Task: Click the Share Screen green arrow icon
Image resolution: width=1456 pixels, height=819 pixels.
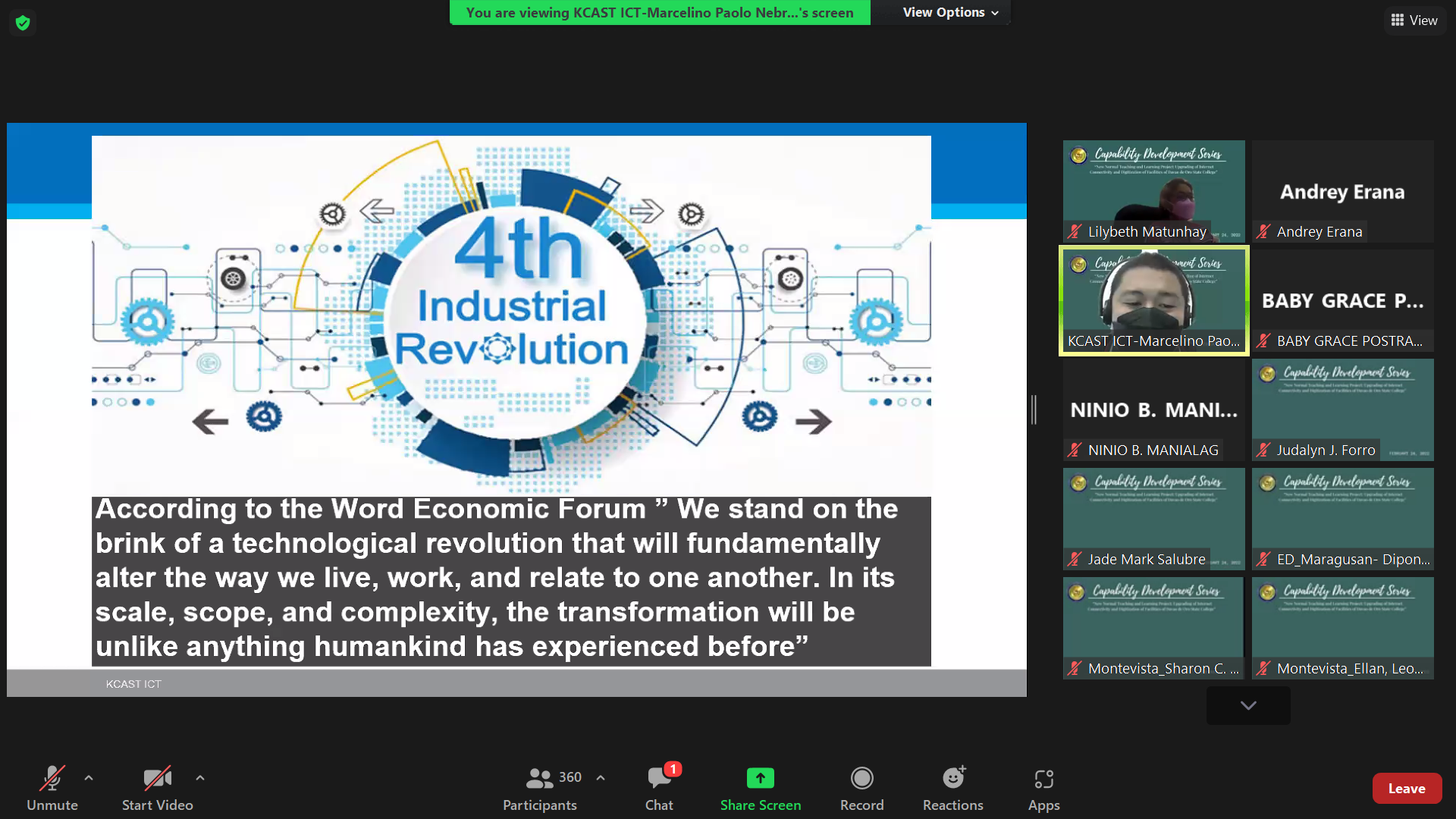Action: [x=760, y=778]
